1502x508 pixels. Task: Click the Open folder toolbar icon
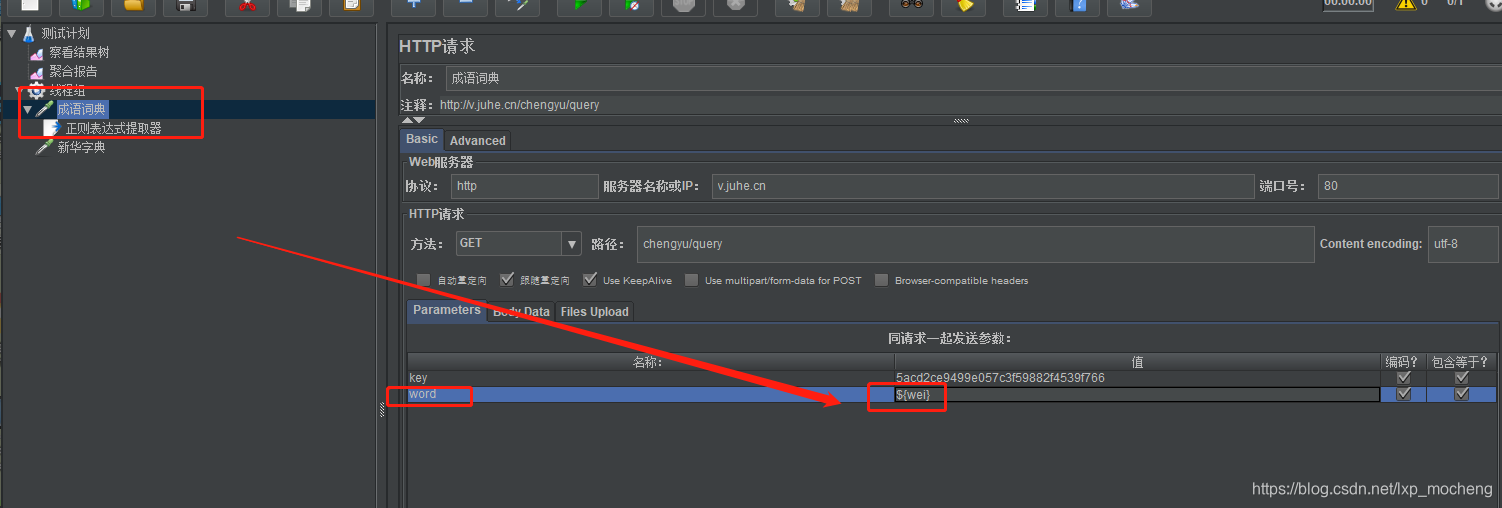point(133,6)
